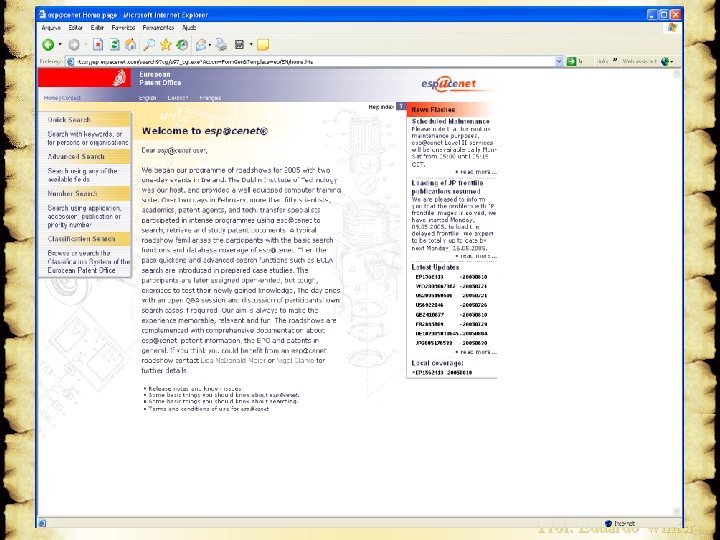Click the gray Forward arrow button
The width and height of the screenshot is (720, 540).
coord(74,45)
